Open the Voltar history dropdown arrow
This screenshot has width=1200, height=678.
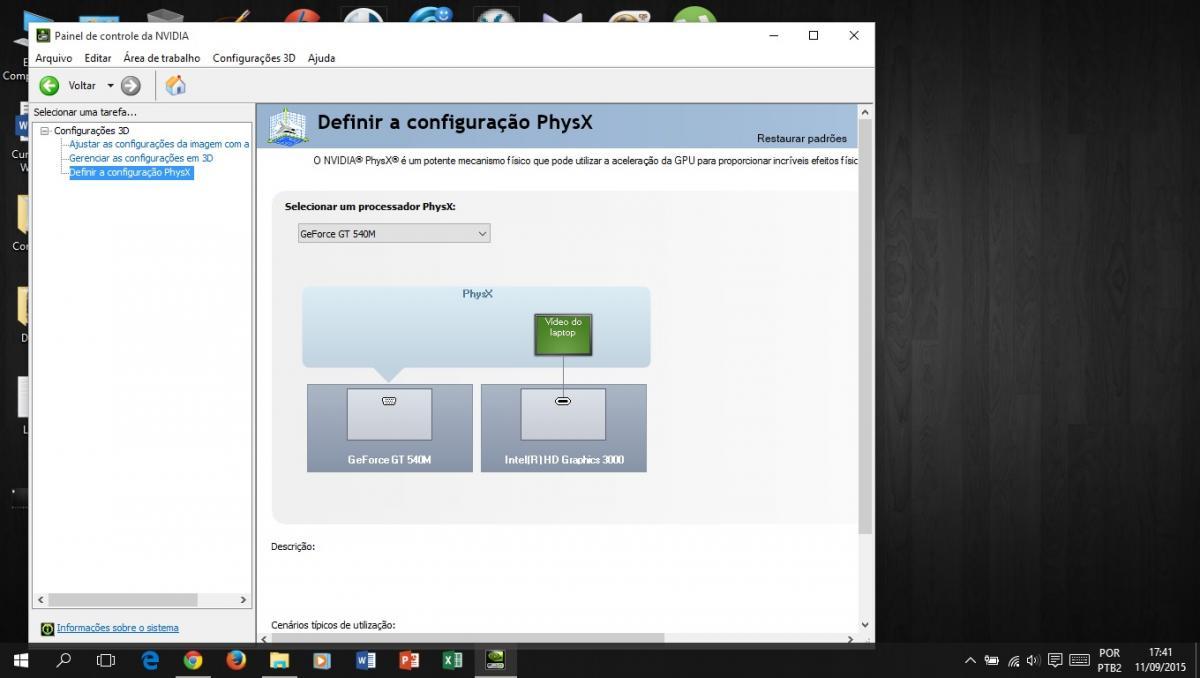point(110,86)
